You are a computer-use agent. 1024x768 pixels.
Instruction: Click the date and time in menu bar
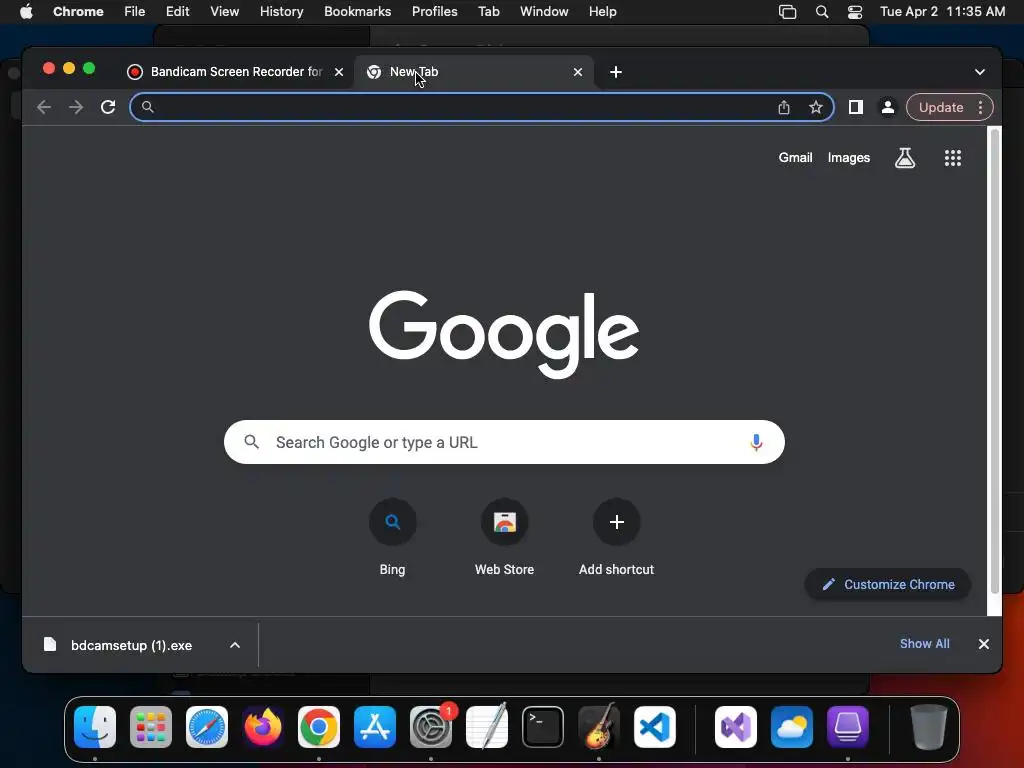(942, 12)
